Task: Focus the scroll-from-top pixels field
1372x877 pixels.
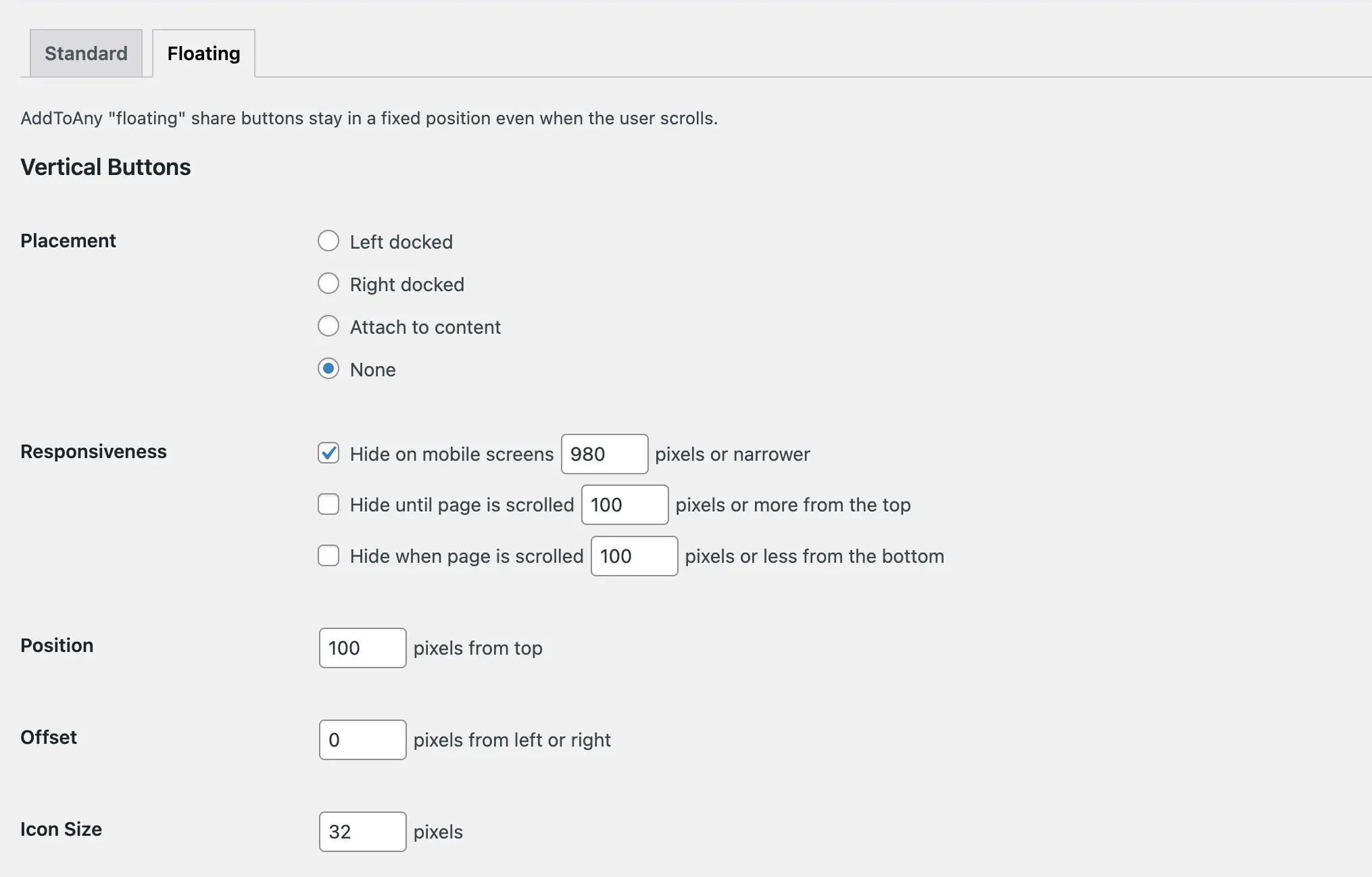Action: click(x=624, y=505)
